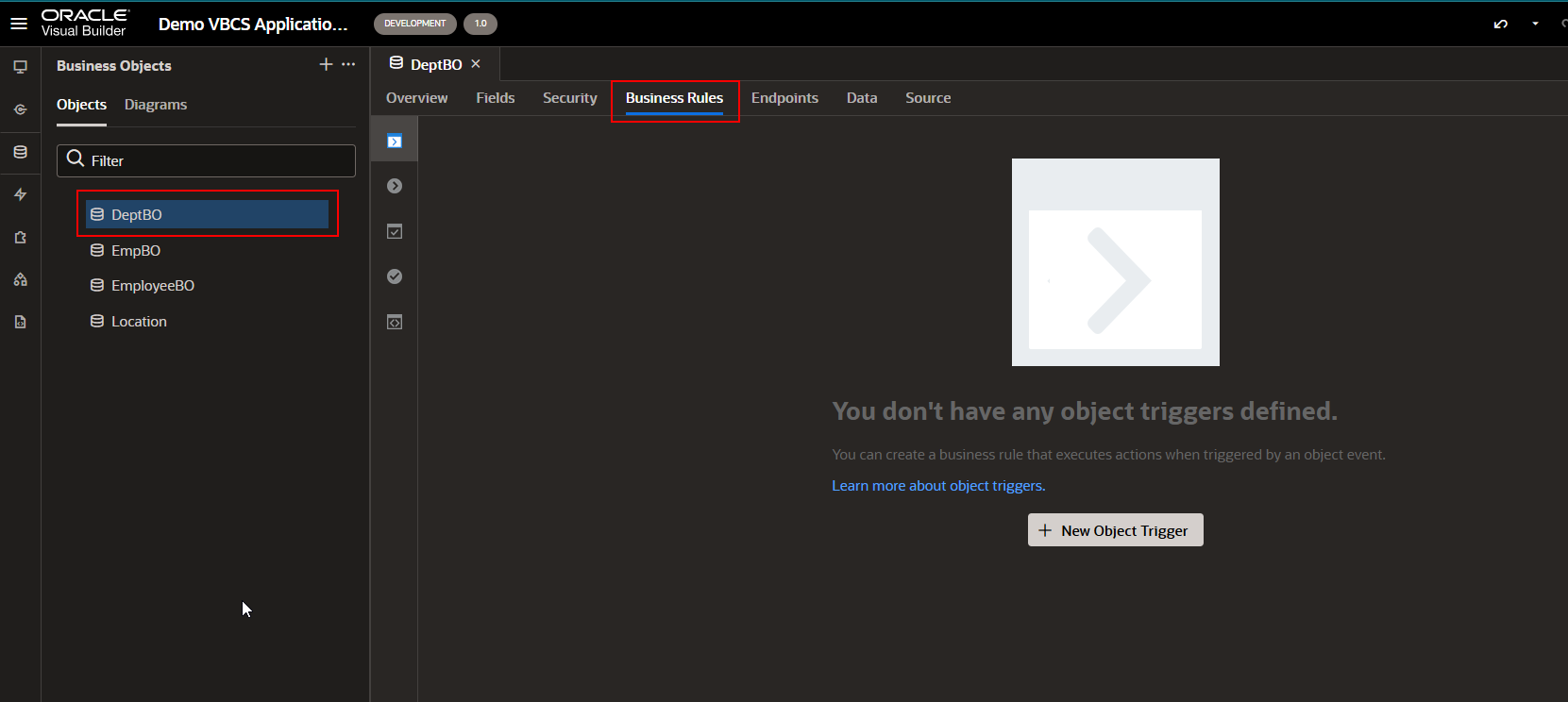The height and width of the screenshot is (702, 1568).
Task: Select Object Functions code-bracket icon
Action: click(395, 322)
